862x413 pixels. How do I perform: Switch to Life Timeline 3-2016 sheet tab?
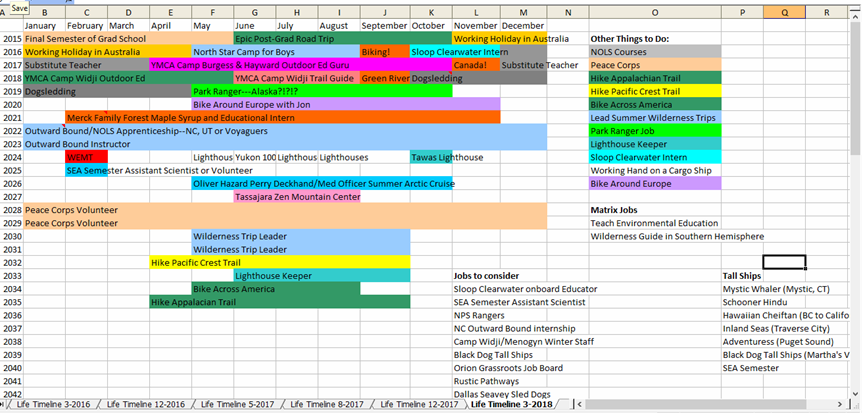pos(48,405)
